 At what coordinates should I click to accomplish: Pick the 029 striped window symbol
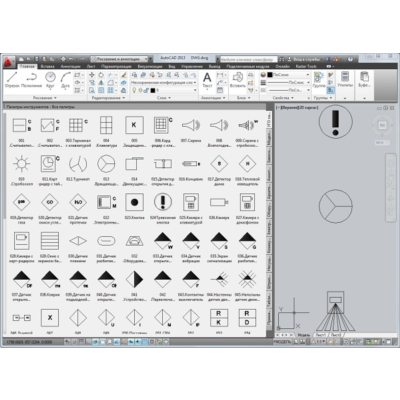50,241
